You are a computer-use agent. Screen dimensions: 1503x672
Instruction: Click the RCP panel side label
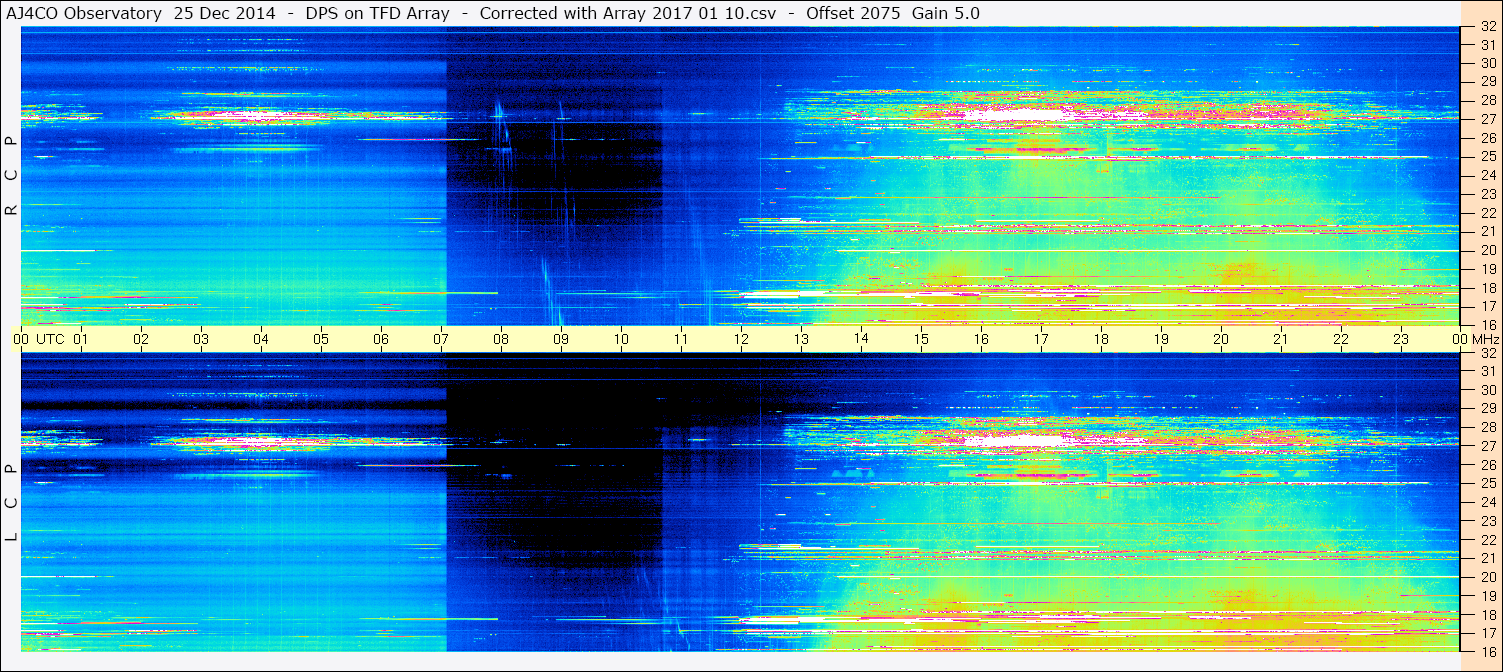[x=11, y=175]
